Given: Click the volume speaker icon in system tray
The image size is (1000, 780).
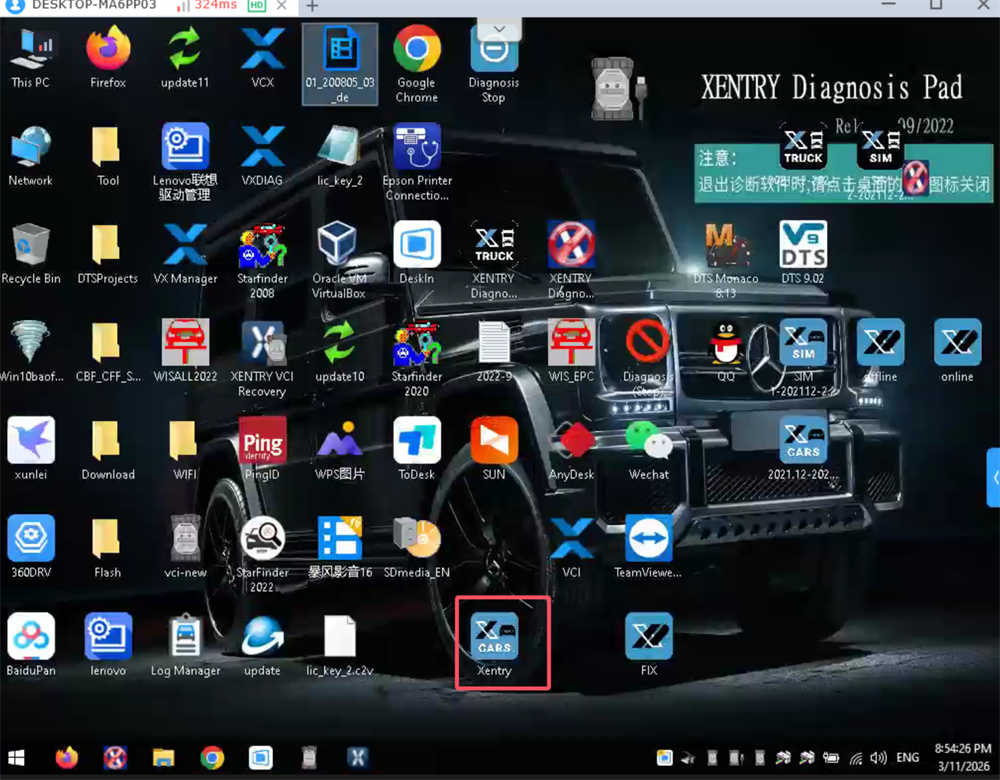Looking at the screenshot, I should pos(878,757).
